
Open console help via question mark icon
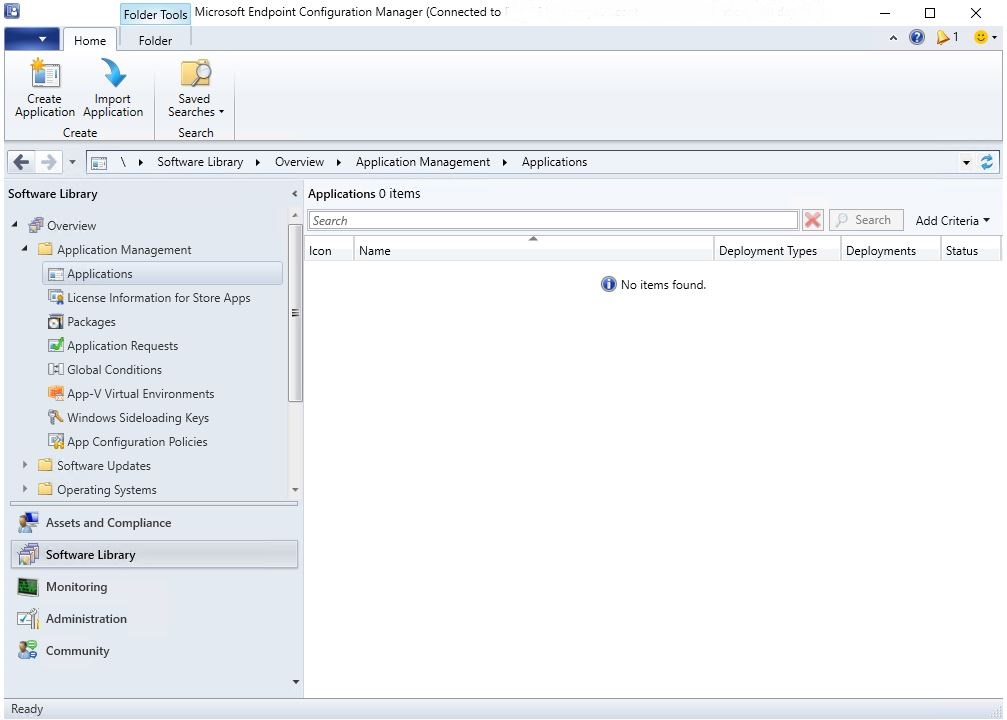[x=917, y=36]
